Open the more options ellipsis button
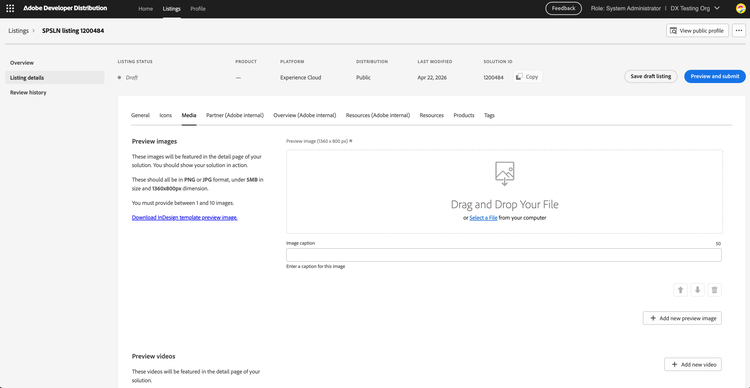 739,31
